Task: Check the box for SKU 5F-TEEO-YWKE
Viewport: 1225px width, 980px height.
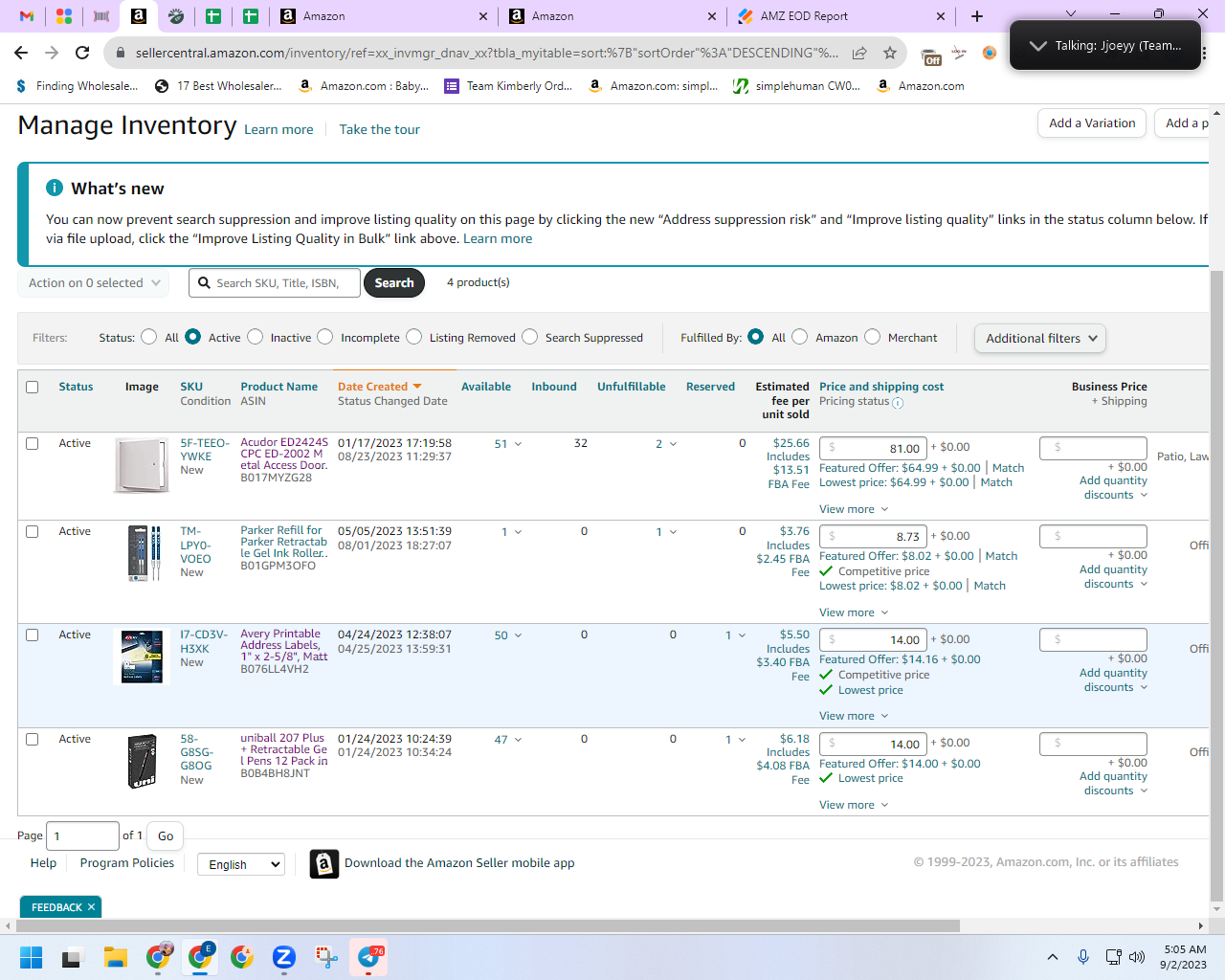Action: 33,444
